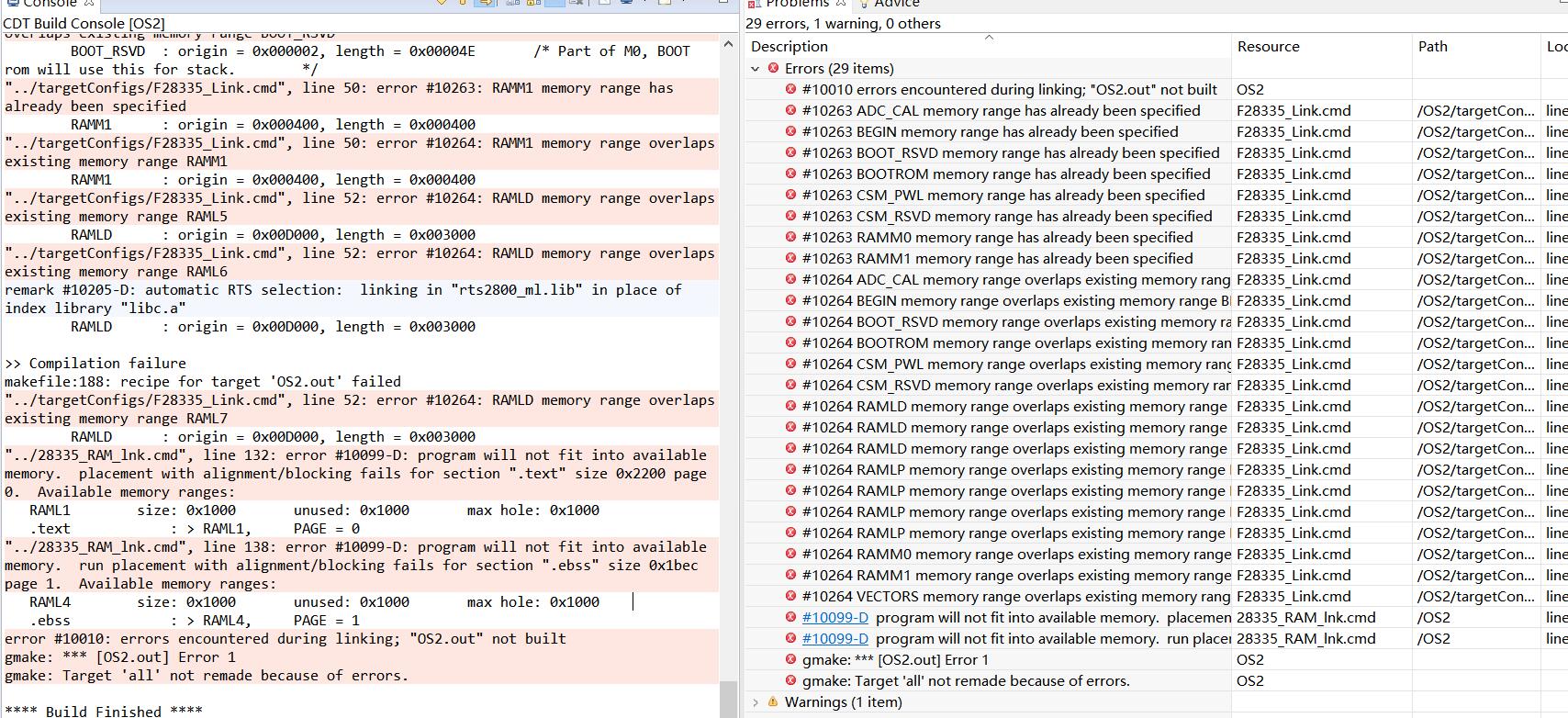Click the "Errors (29 items)" group label

(x=839, y=68)
